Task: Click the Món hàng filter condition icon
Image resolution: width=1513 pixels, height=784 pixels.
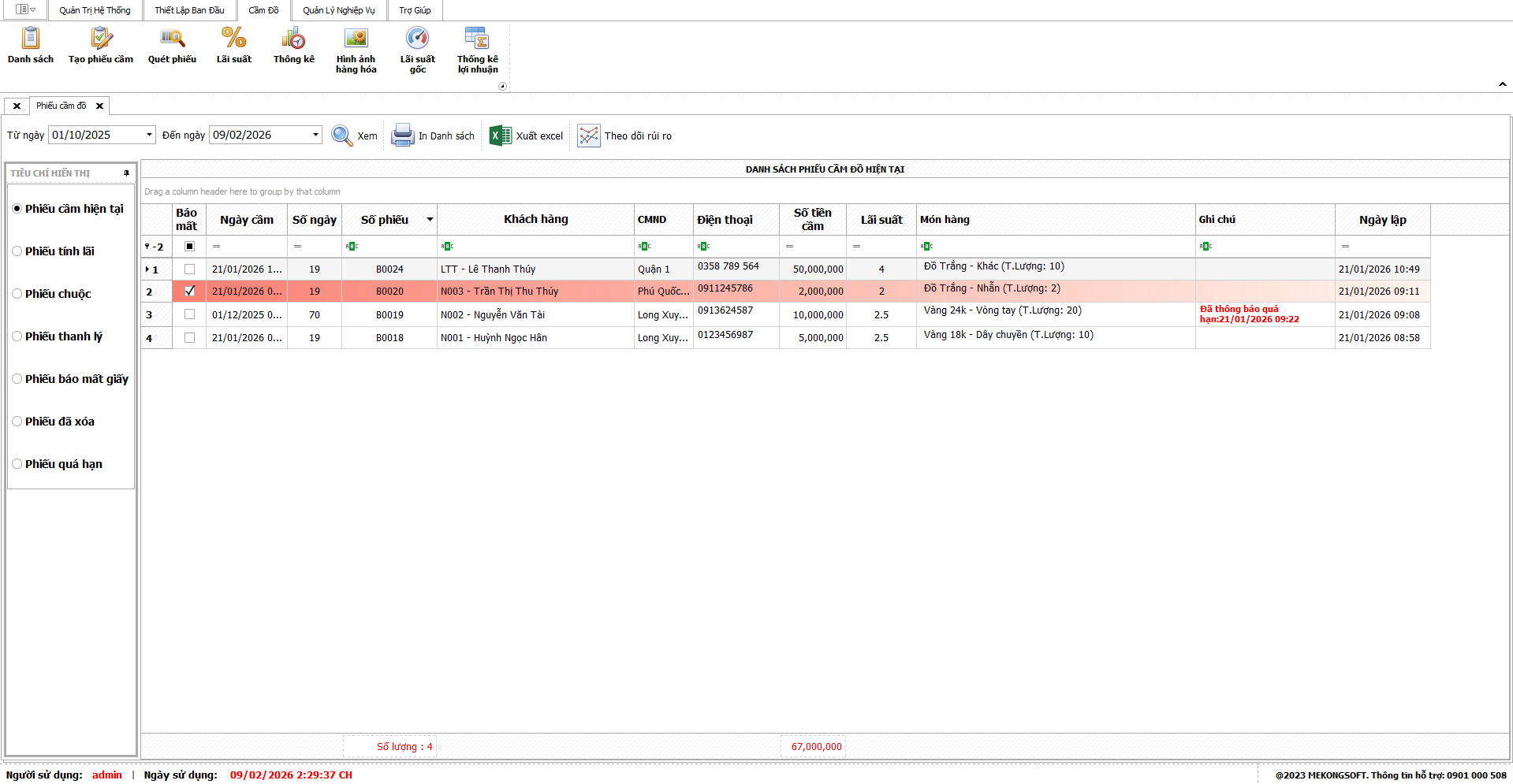Action: click(x=926, y=247)
